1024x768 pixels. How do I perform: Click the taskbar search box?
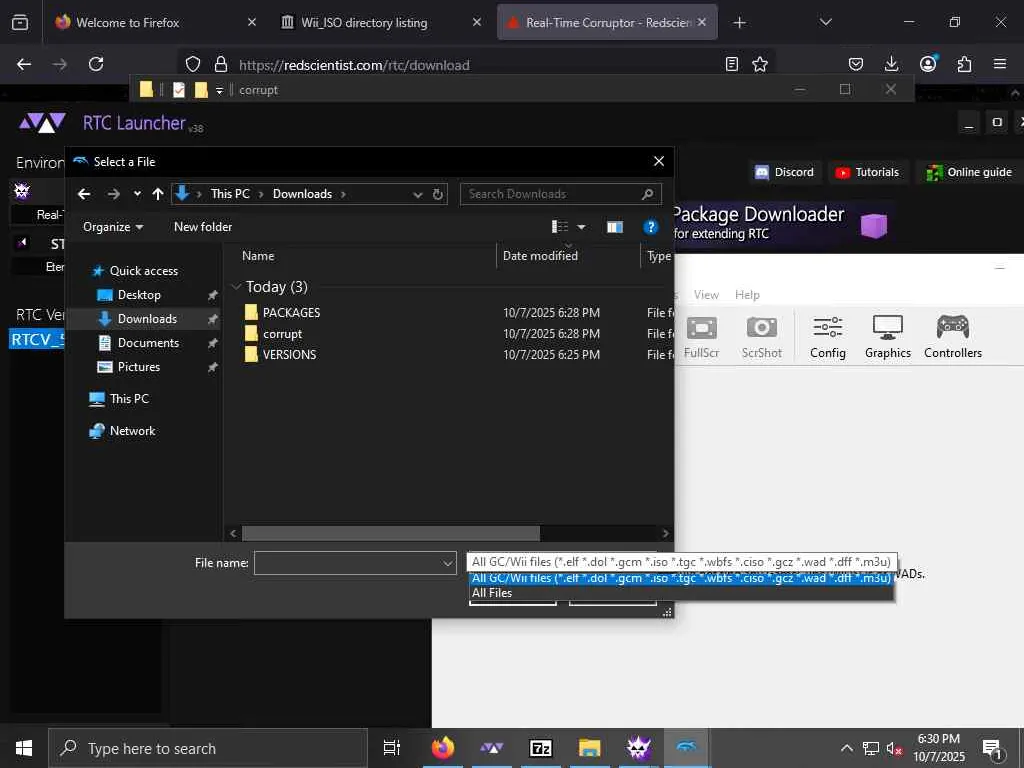pos(208,748)
